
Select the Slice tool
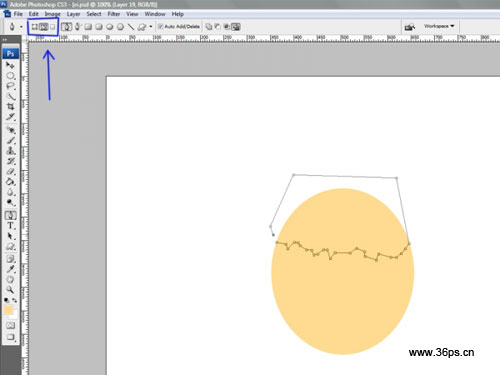point(10,117)
